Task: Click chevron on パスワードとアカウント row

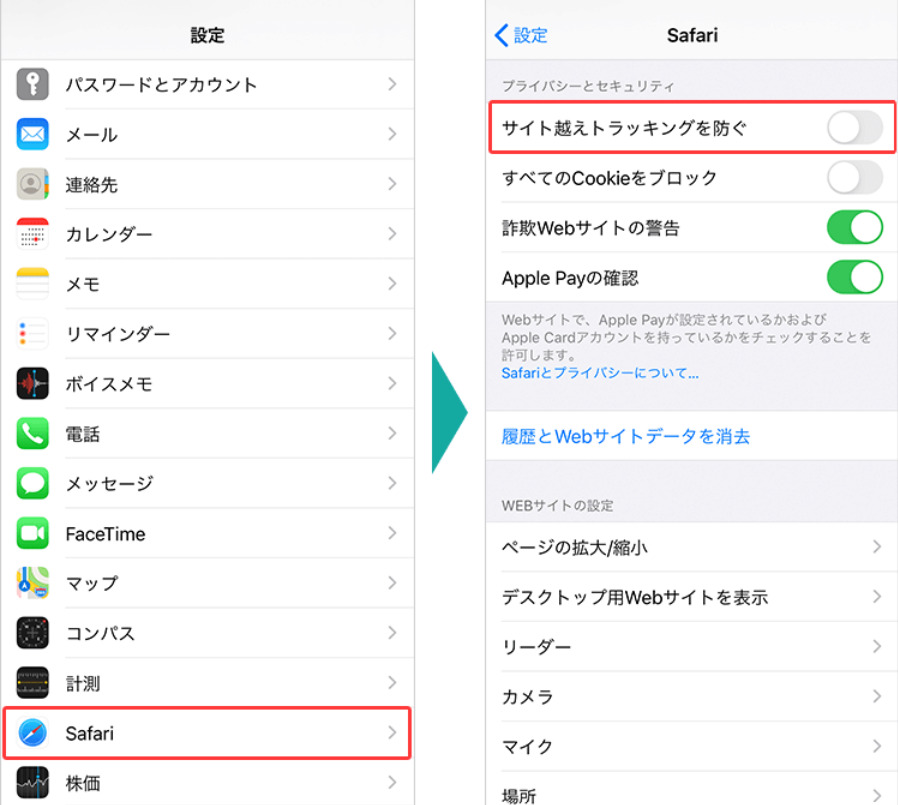Action: [392, 84]
